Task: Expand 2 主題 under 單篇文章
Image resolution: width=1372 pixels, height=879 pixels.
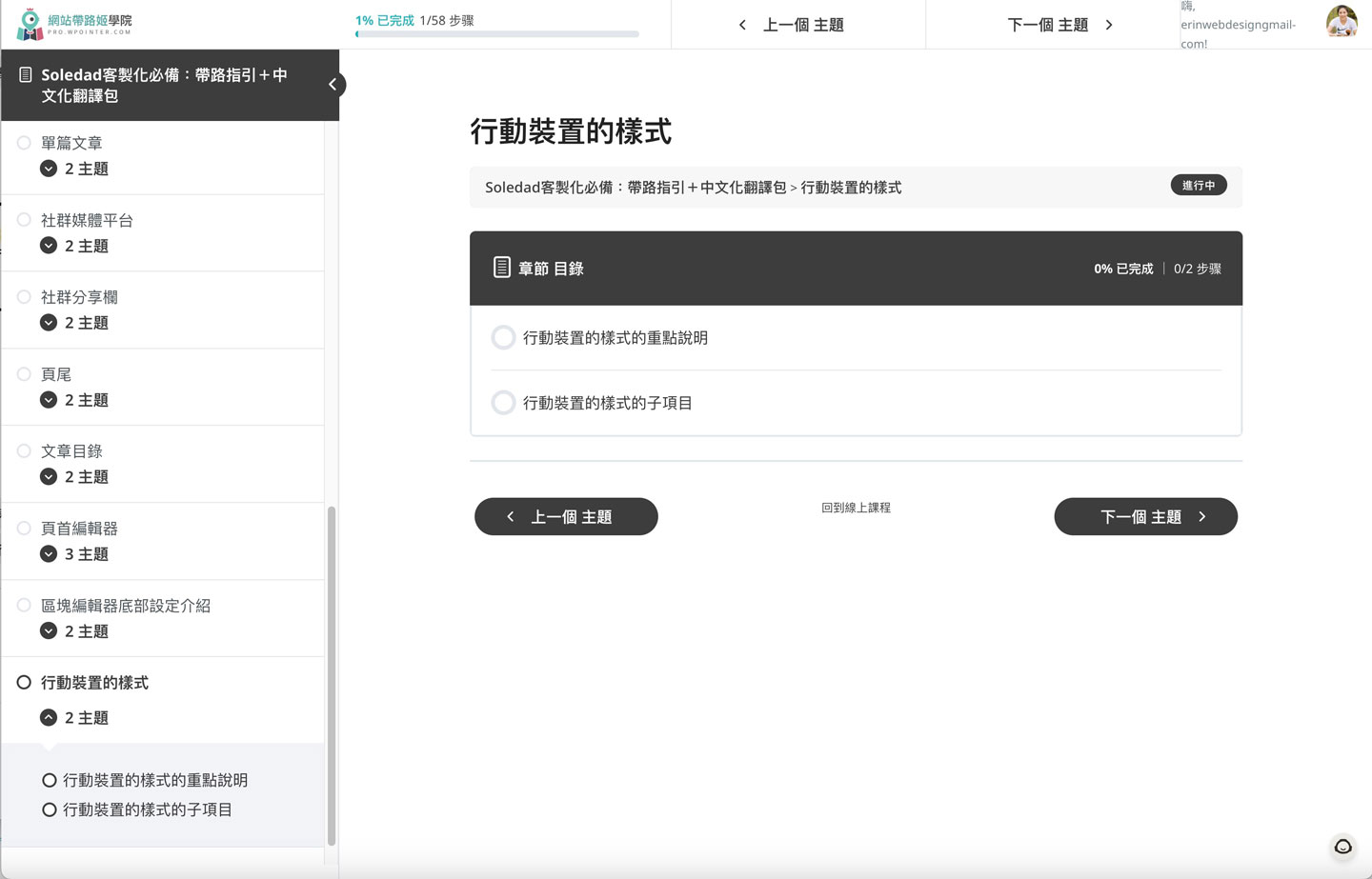Action: tap(74, 169)
